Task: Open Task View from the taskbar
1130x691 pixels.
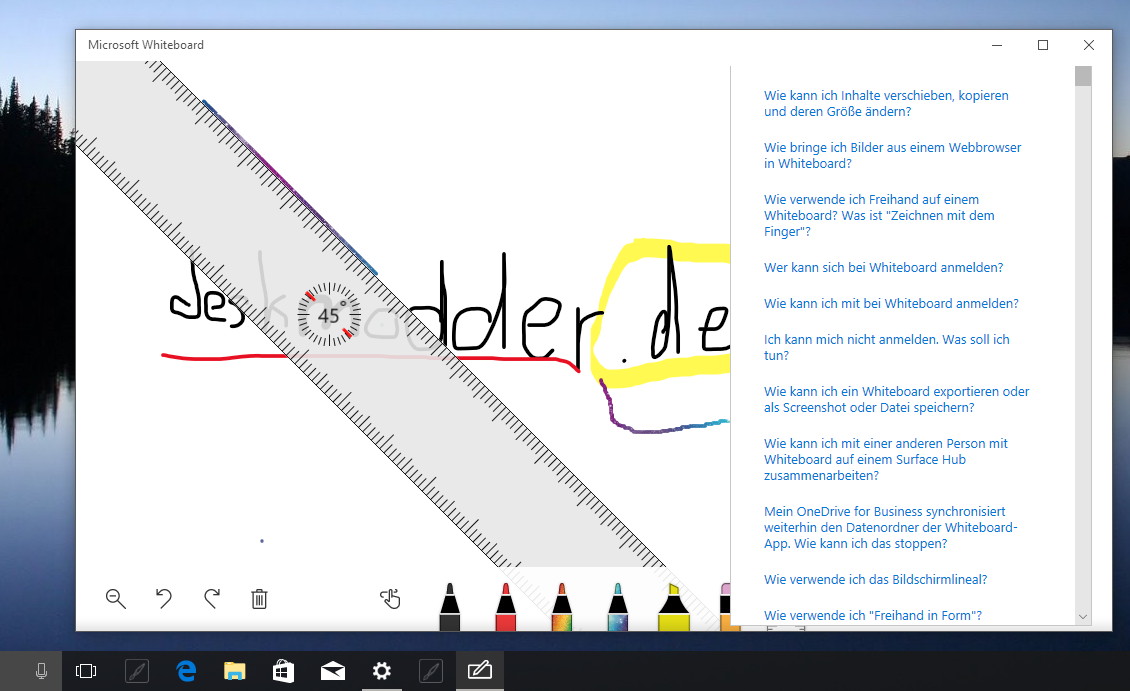Action: (86, 671)
